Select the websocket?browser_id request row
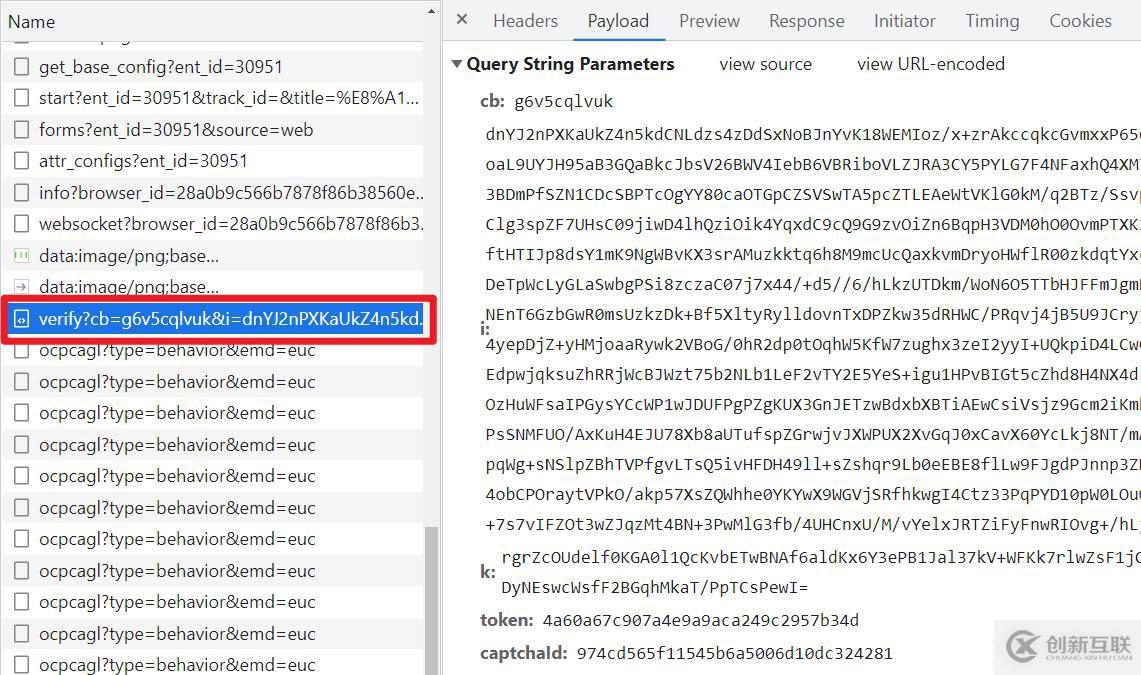 (x=212, y=224)
